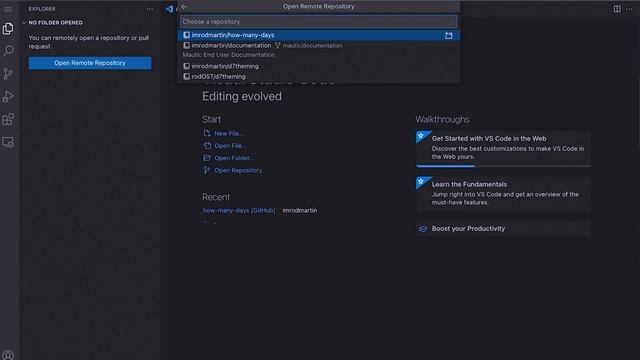Click the Open Folder icon

[x=207, y=158]
